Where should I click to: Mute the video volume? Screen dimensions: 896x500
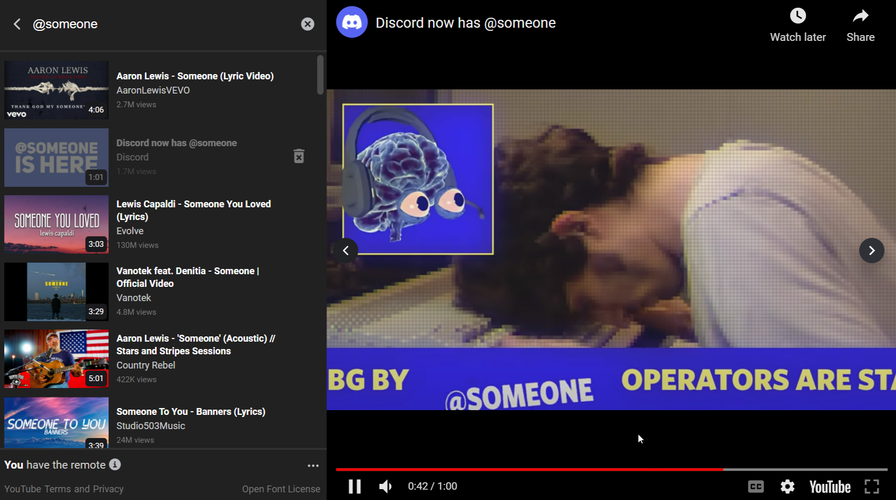tap(386, 486)
